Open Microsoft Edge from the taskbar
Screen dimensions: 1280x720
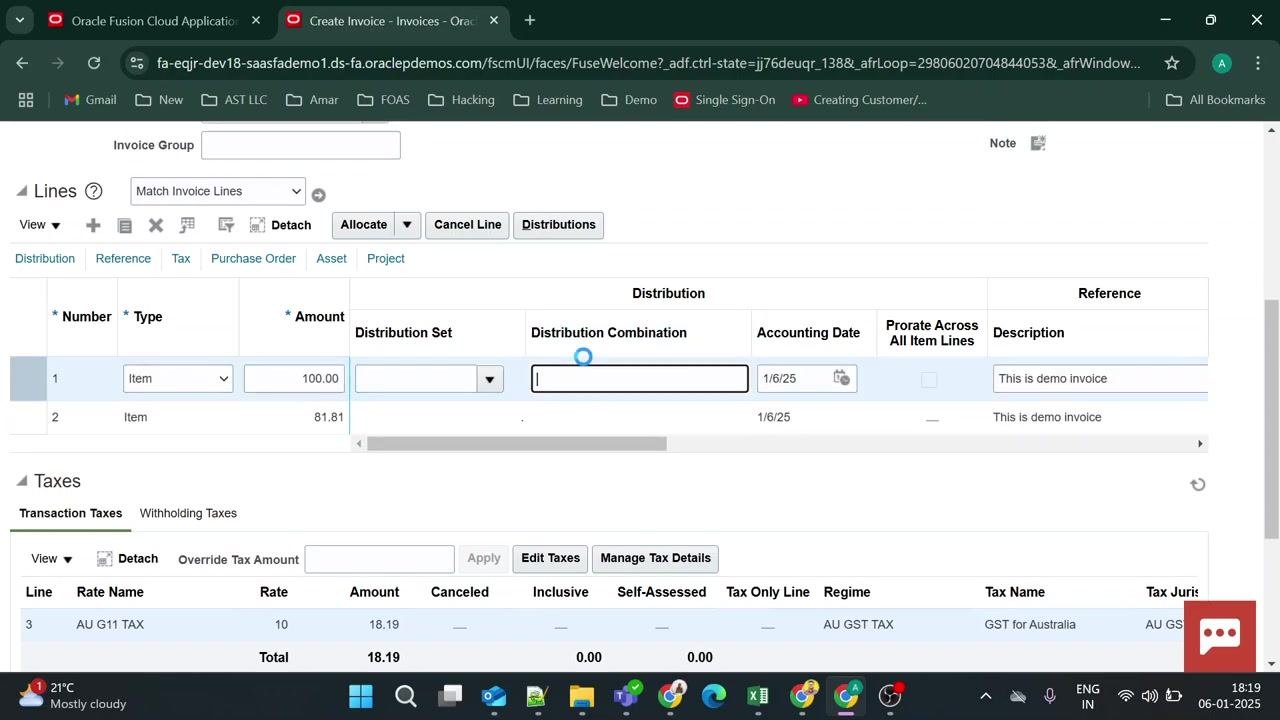pos(713,696)
